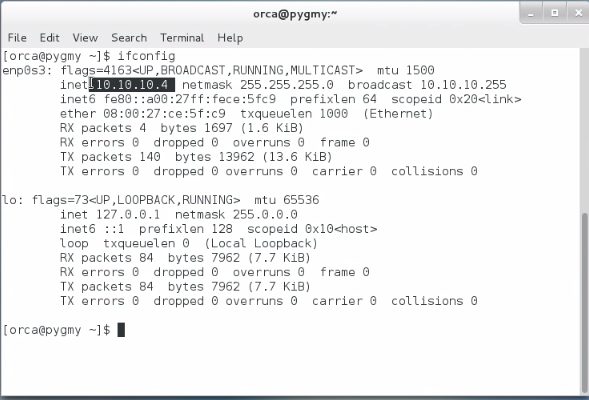Click broadcast address 10.10.10.255

point(463,85)
